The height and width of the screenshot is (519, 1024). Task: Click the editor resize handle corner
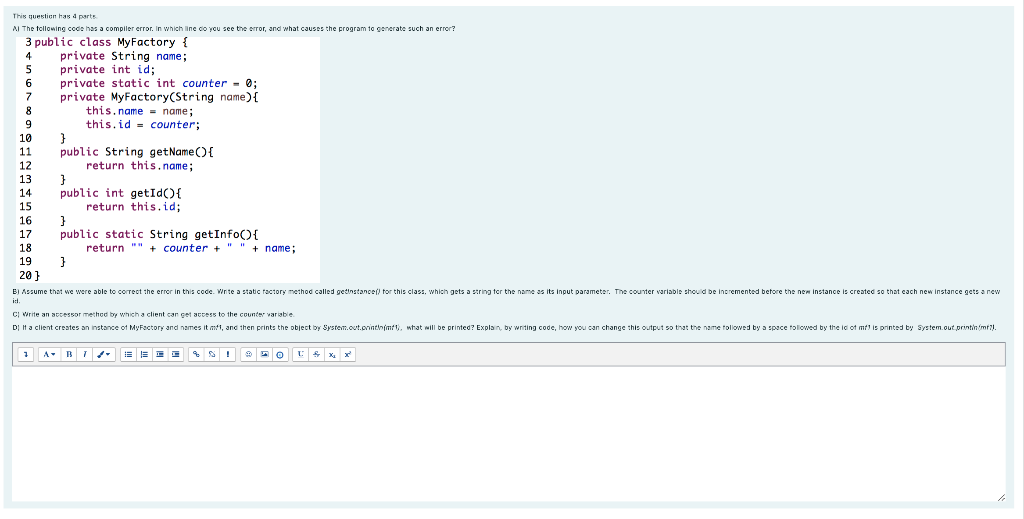coord(1001,498)
